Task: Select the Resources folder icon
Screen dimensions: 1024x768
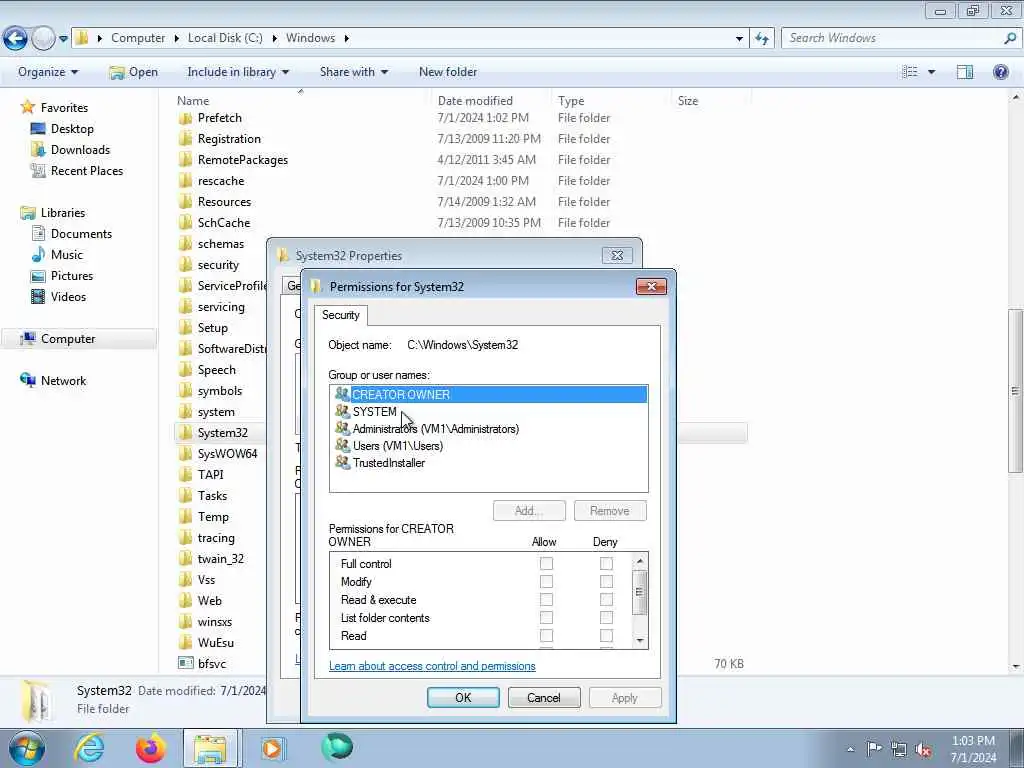Action: (185, 202)
